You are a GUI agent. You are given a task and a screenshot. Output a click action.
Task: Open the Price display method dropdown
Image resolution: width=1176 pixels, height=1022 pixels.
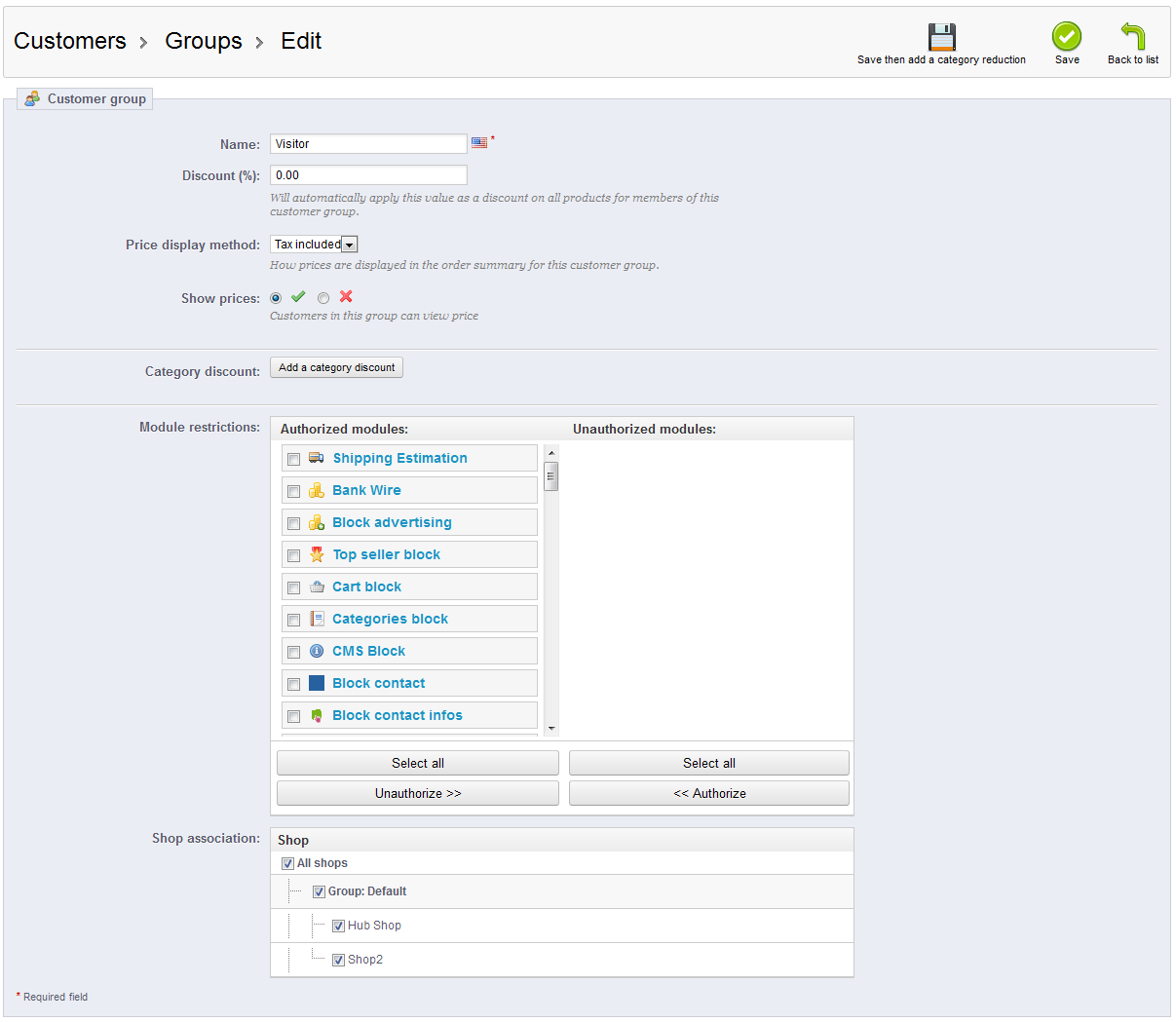[314, 245]
